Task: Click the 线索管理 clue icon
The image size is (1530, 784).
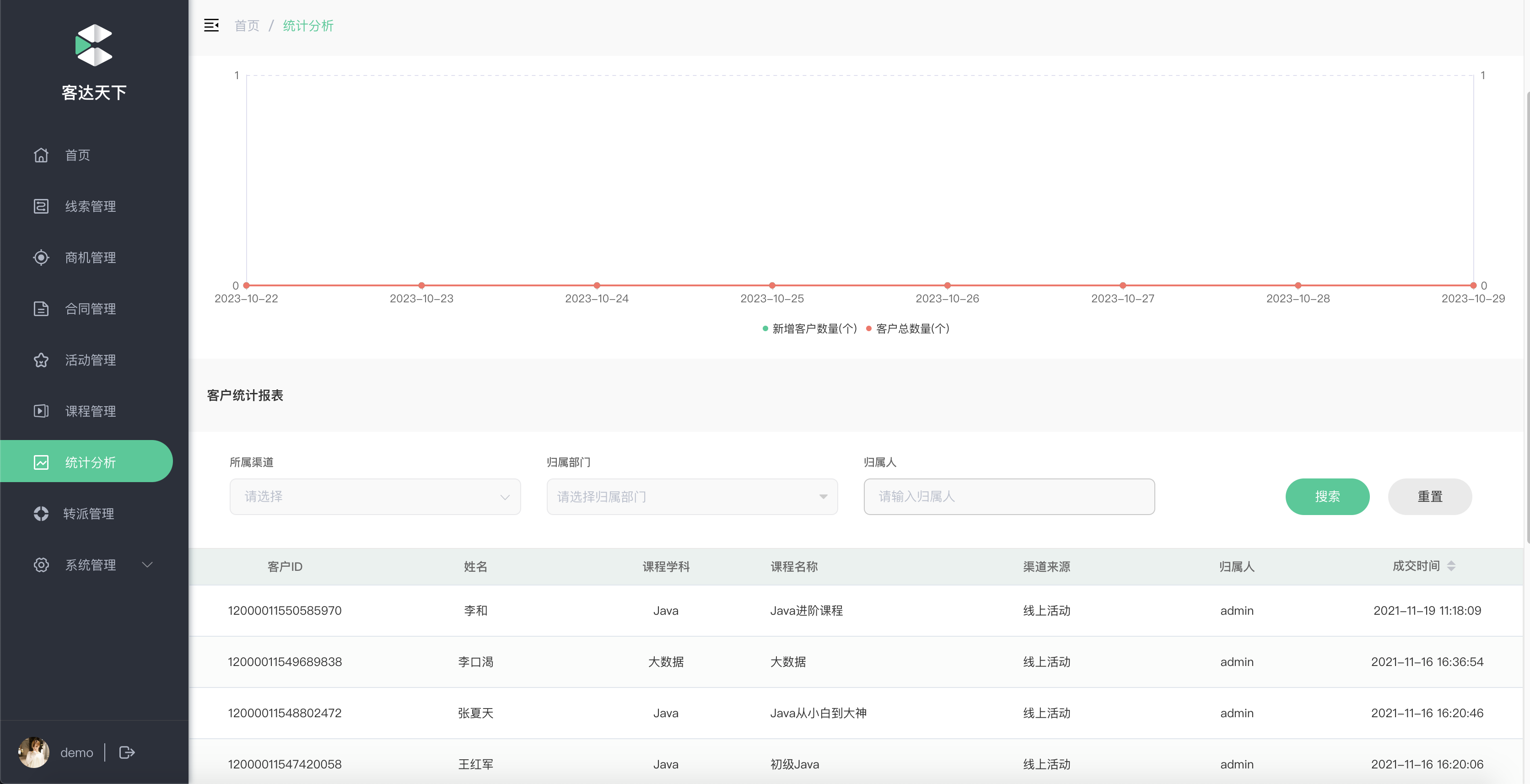Action: click(41, 206)
